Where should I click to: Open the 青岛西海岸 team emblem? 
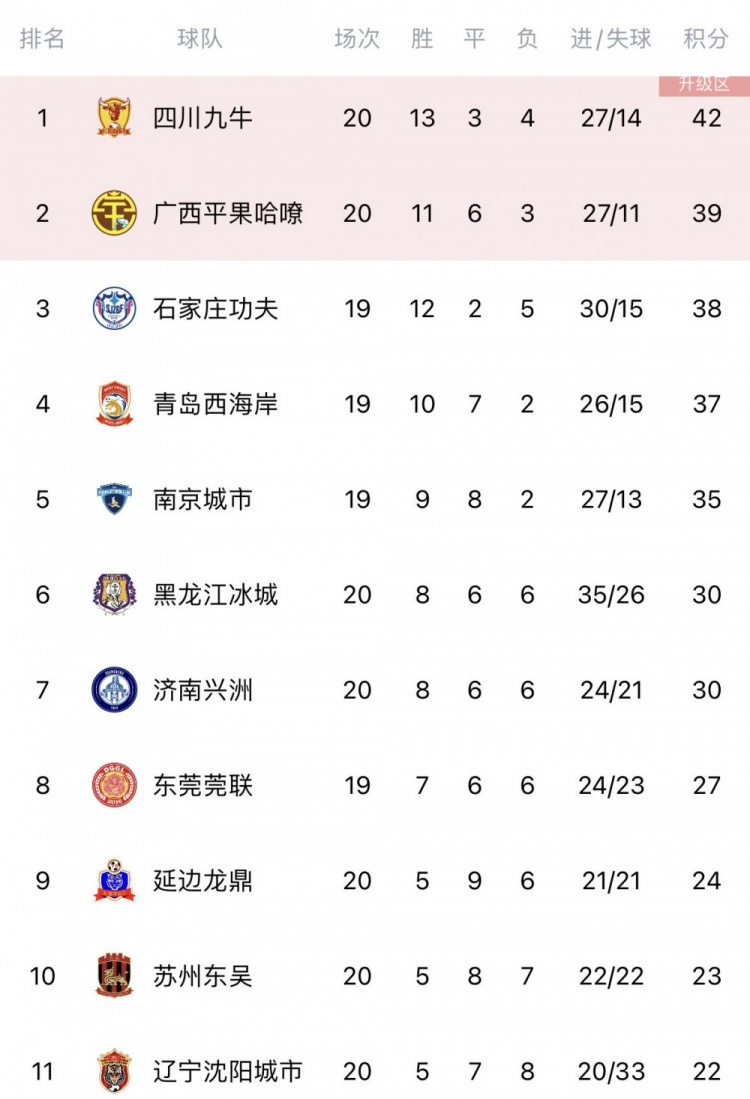pos(114,404)
